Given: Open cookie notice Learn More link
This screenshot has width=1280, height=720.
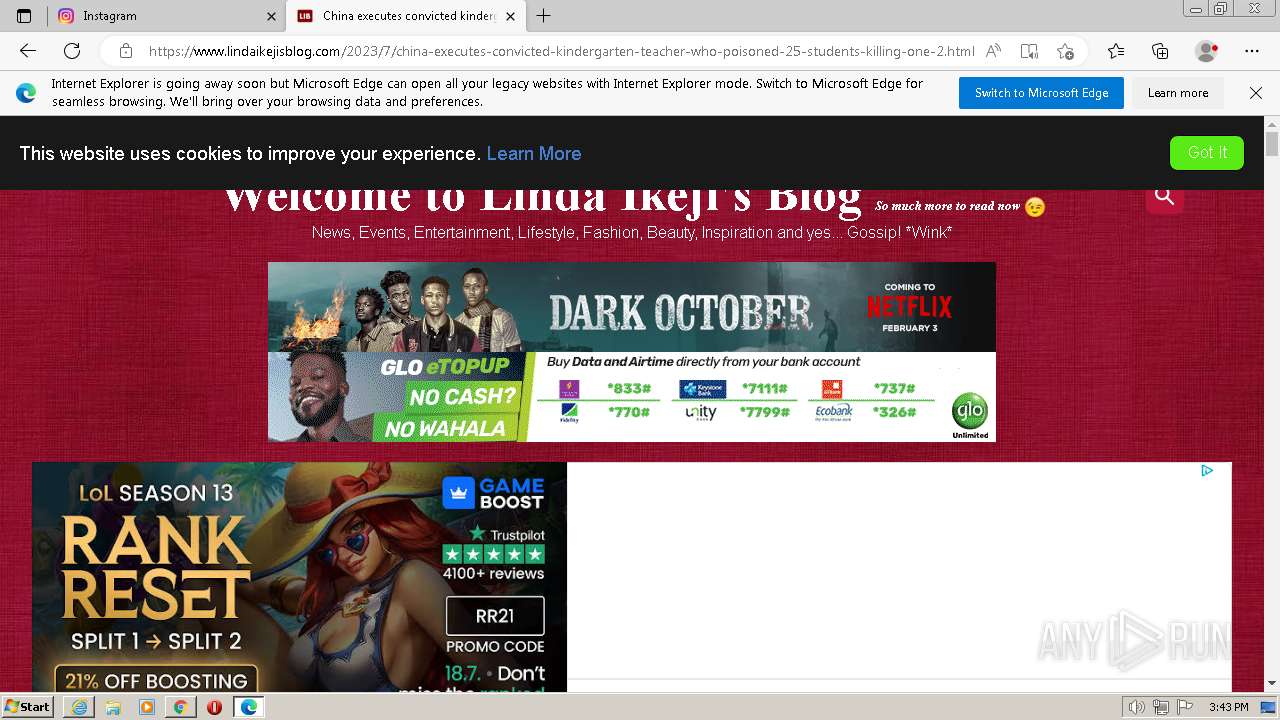Looking at the screenshot, I should [x=534, y=153].
